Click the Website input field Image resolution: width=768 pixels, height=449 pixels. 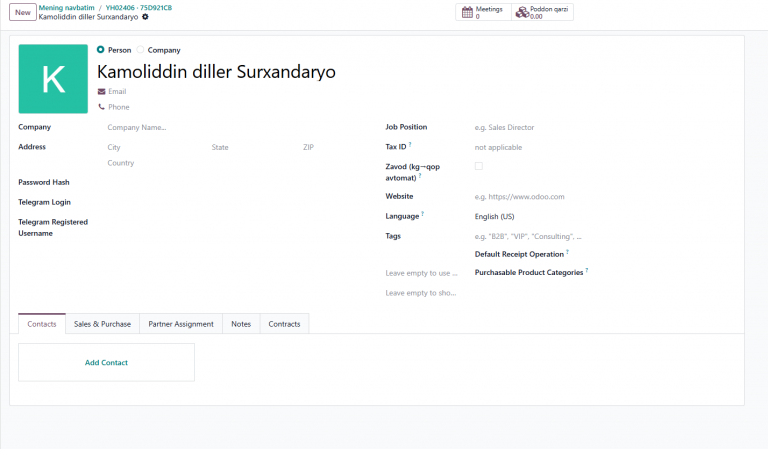[x=603, y=197]
